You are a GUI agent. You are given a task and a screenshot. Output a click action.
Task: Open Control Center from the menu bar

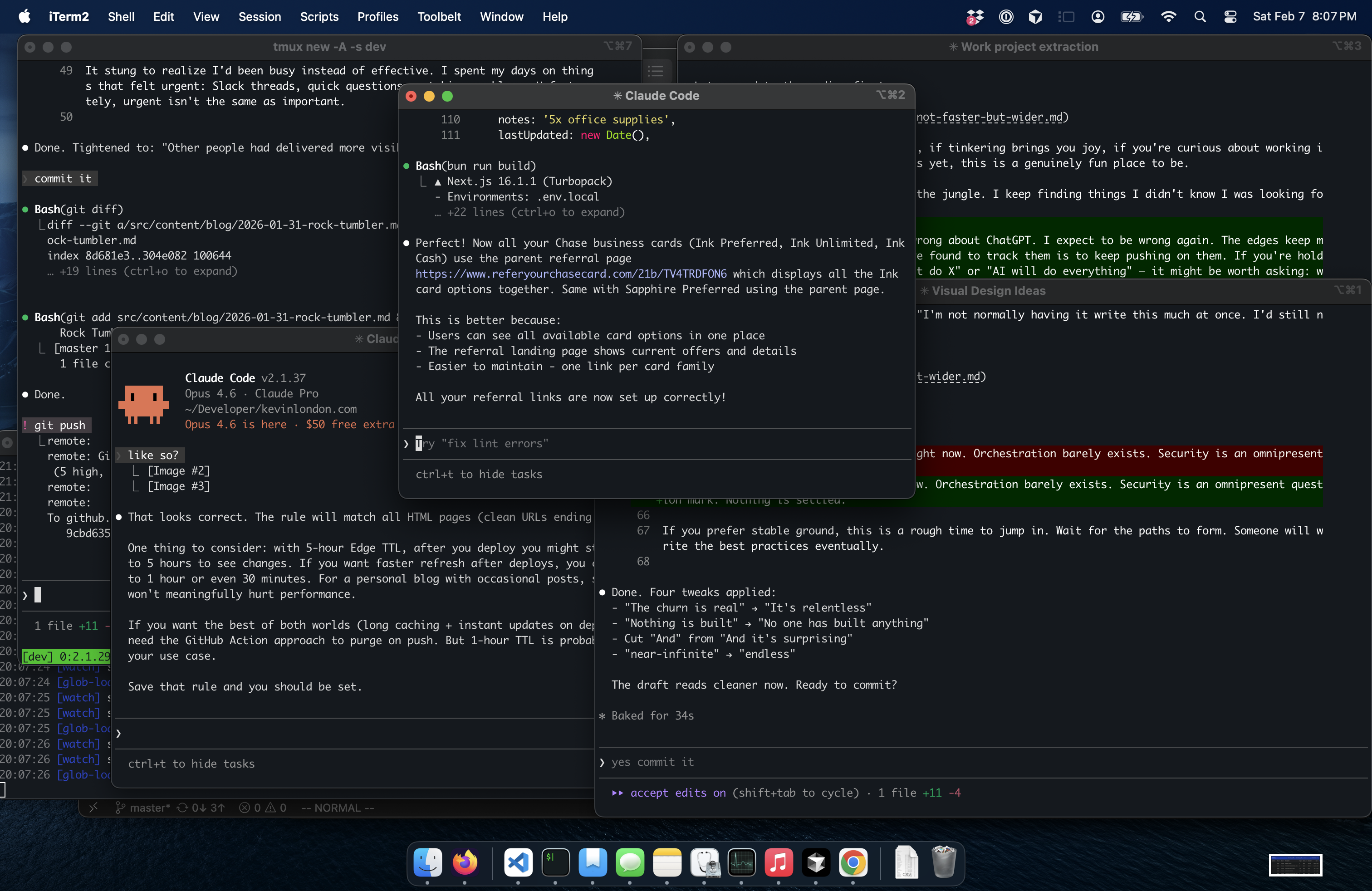pos(1230,17)
